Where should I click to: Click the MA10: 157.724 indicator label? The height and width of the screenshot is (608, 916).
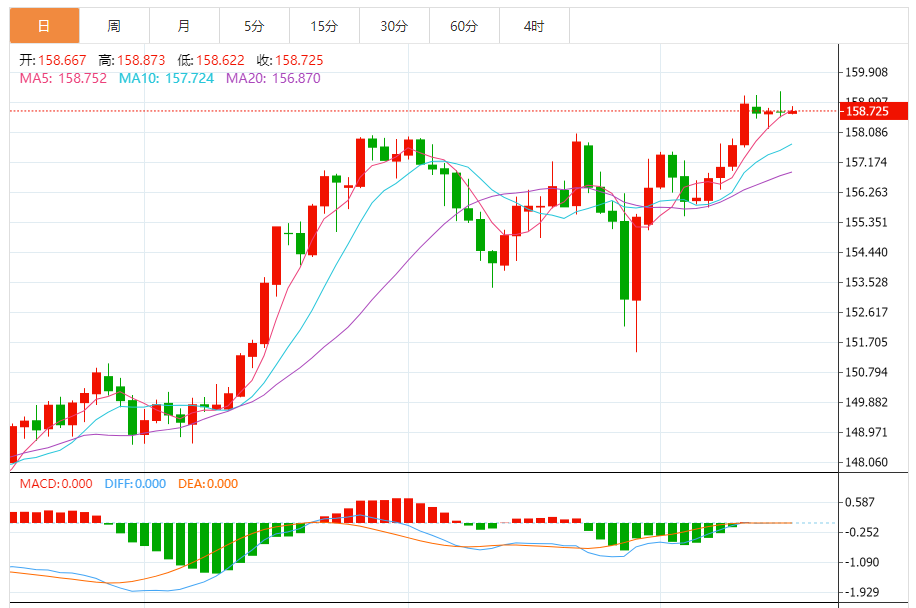pyautogui.click(x=166, y=78)
